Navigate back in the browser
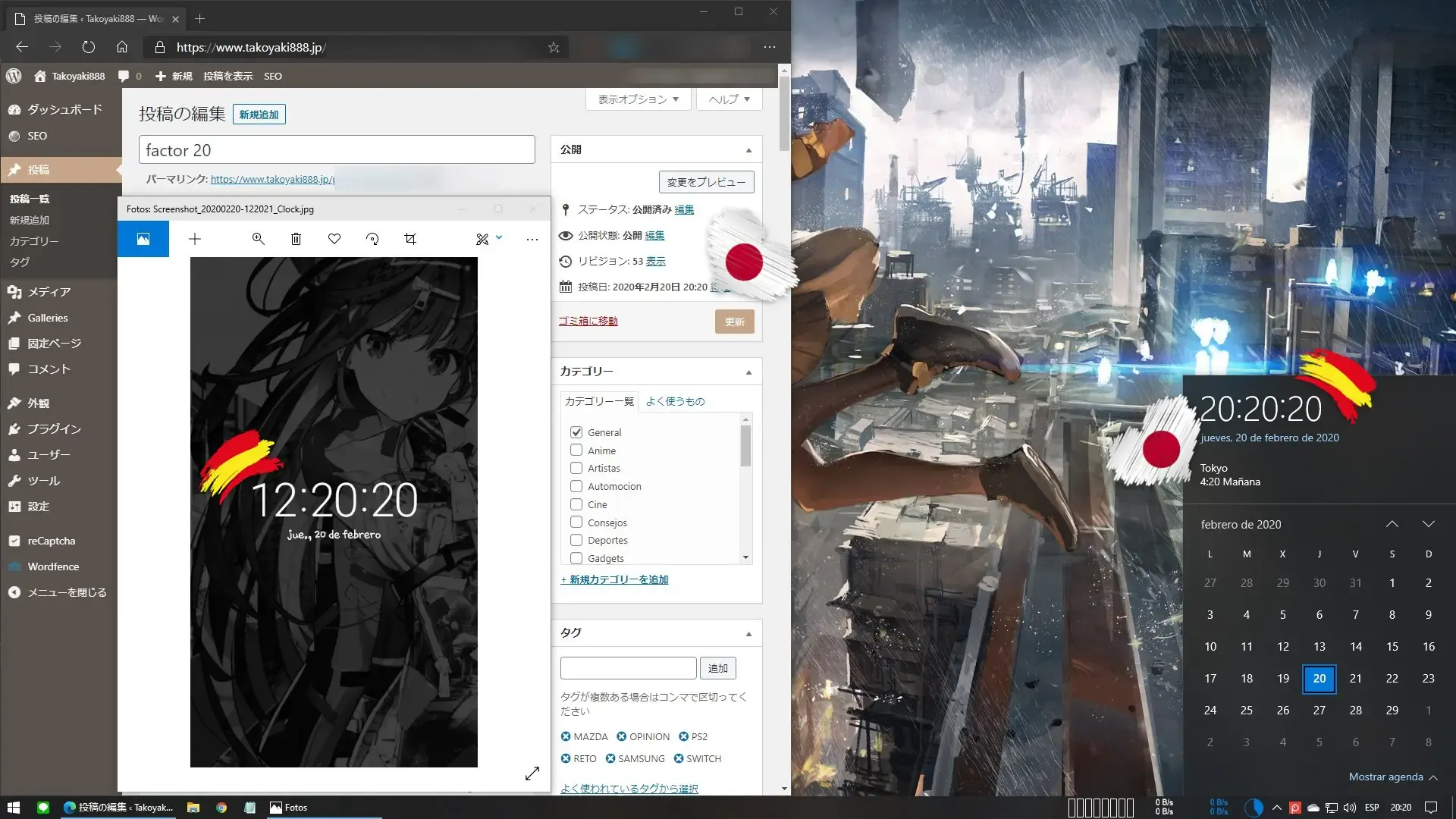The height and width of the screenshot is (819, 1456). pos(22,47)
